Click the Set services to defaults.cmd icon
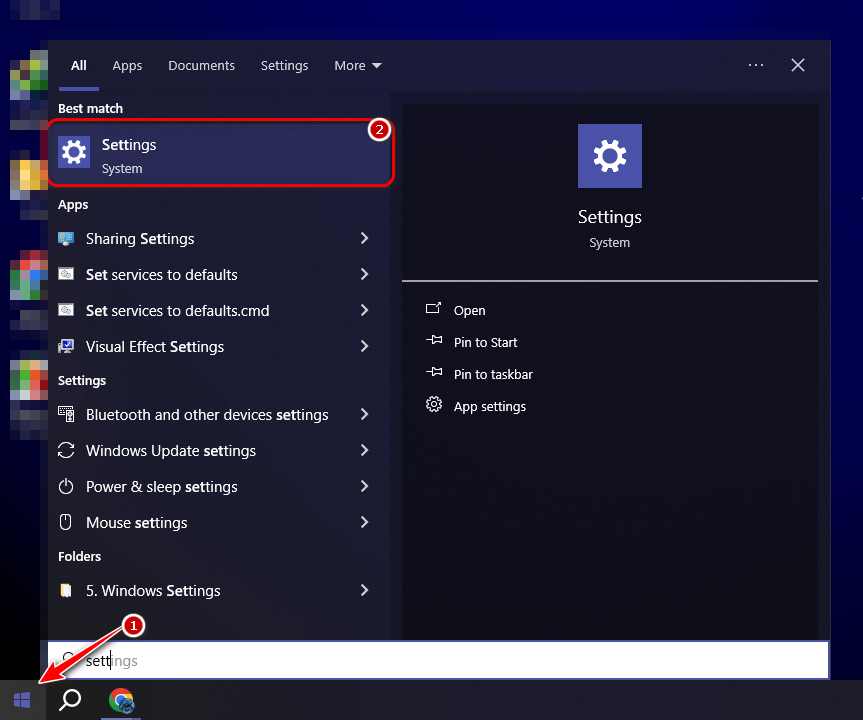Image resolution: width=863 pixels, height=720 pixels. (66, 310)
